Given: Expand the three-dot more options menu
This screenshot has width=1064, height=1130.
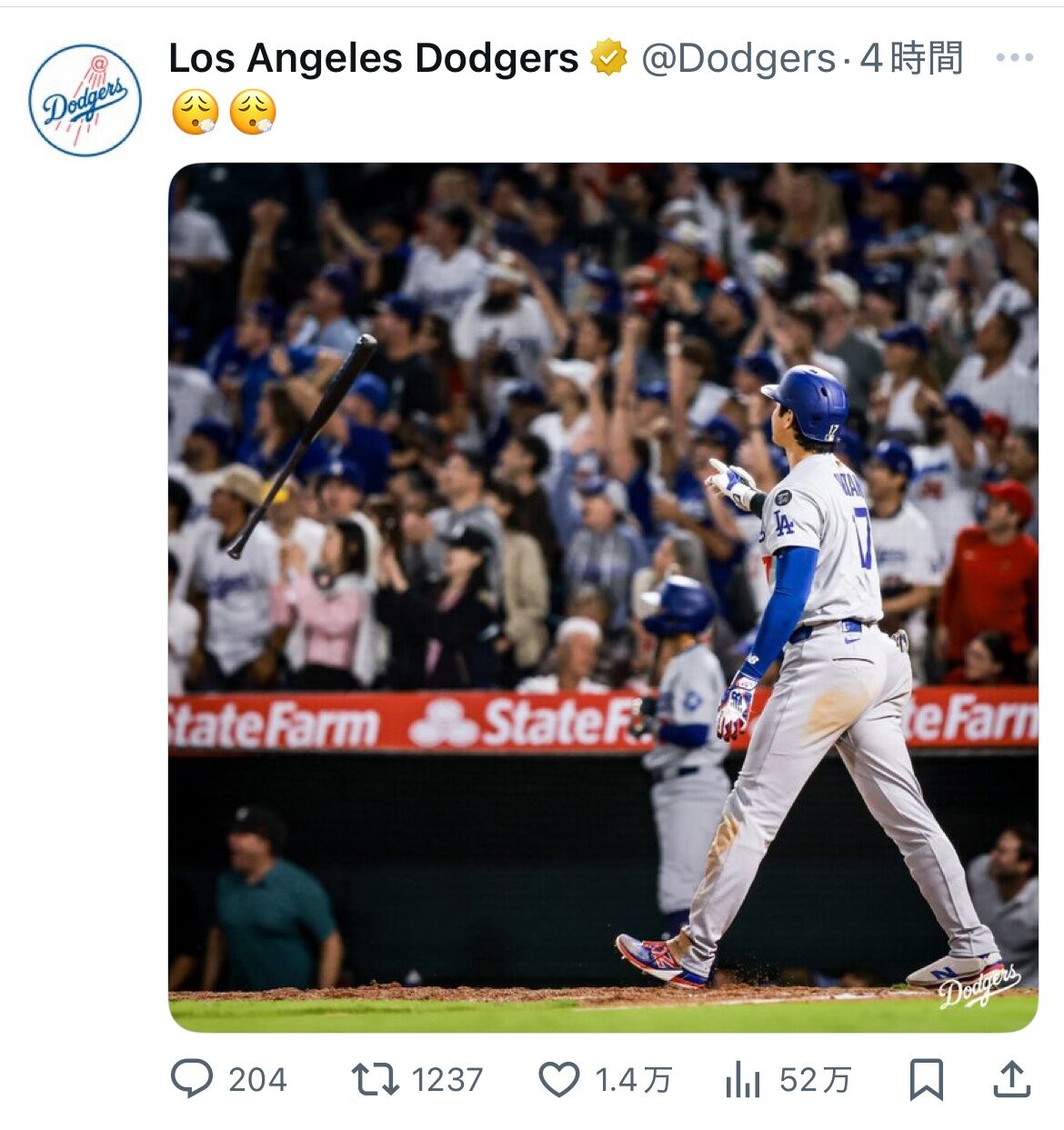Looking at the screenshot, I should (x=1014, y=58).
